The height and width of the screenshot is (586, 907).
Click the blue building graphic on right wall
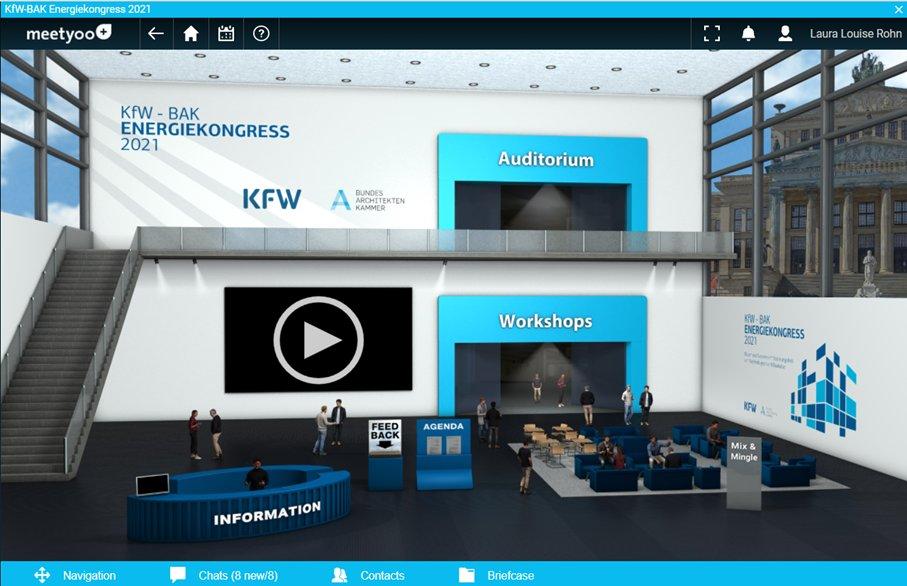click(824, 389)
